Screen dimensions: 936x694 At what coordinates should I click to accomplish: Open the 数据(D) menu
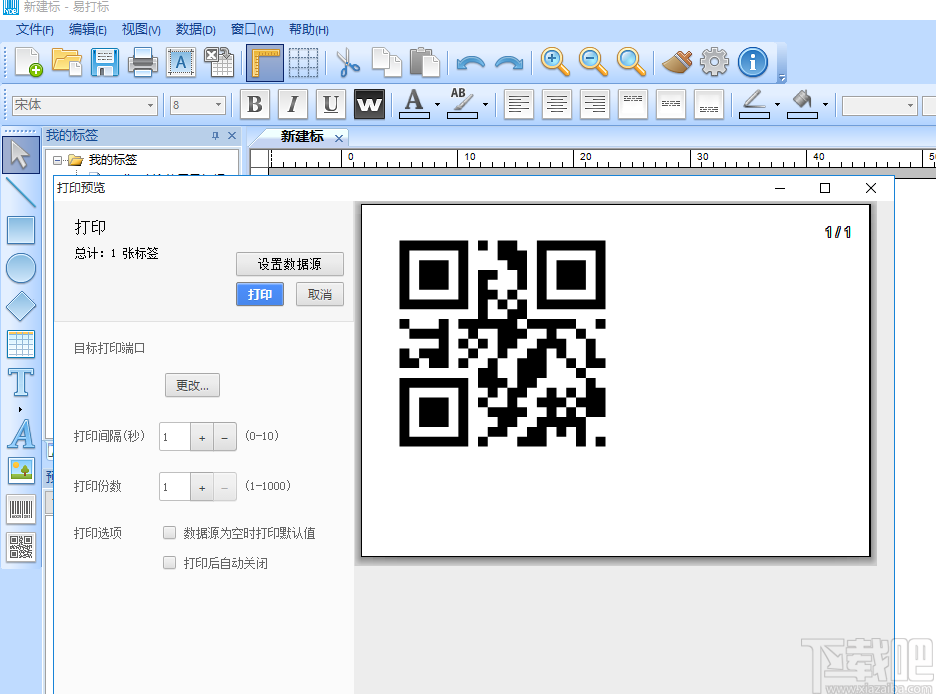[196, 29]
